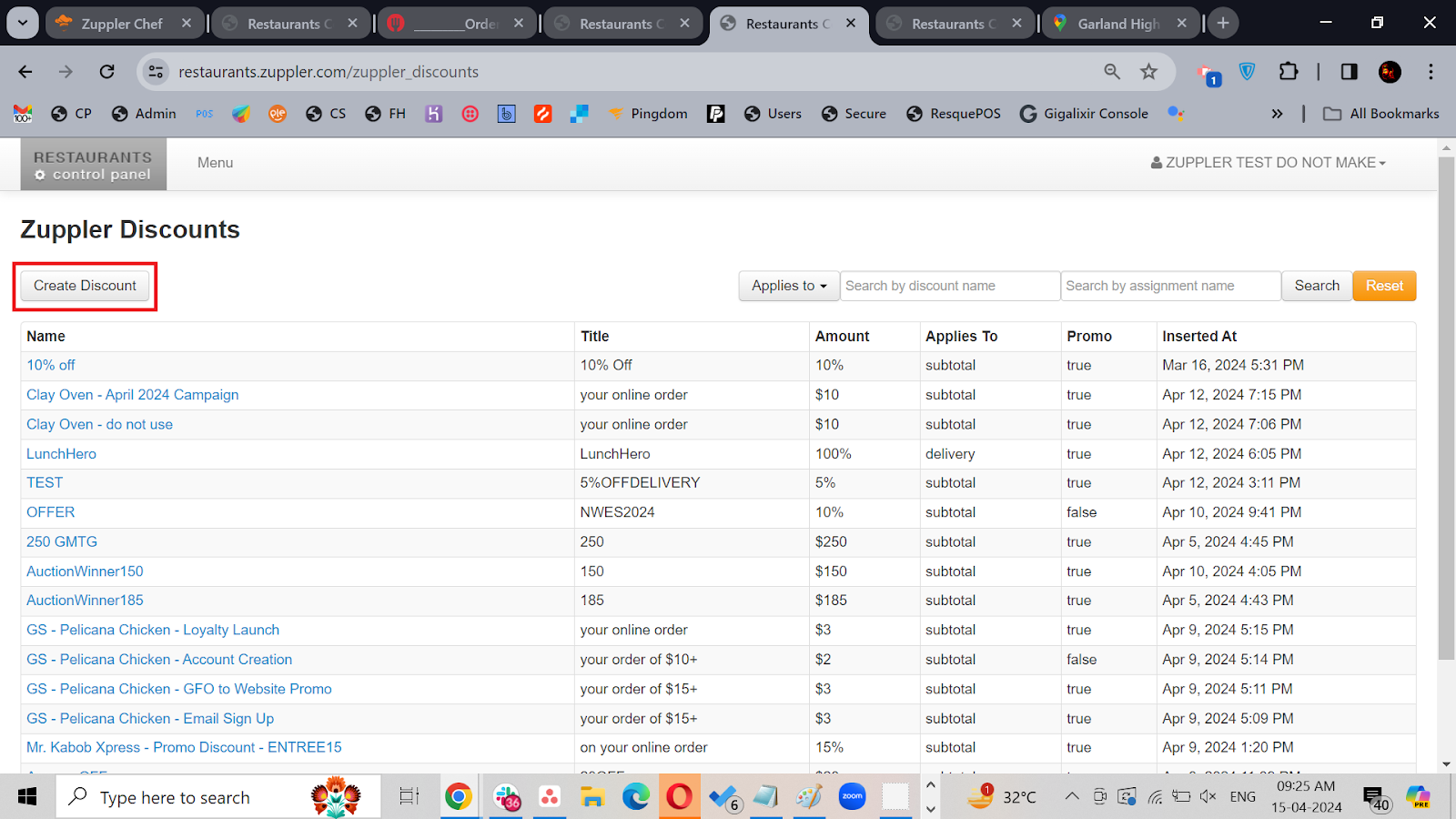Open the FH bookmark
The width and height of the screenshot is (1456, 819).
(x=385, y=114)
